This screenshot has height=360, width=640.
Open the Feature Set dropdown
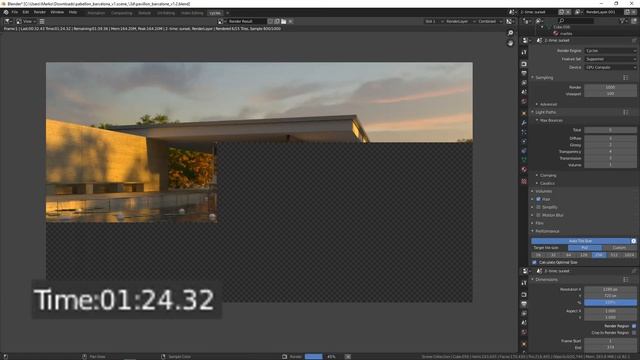(x=610, y=59)
